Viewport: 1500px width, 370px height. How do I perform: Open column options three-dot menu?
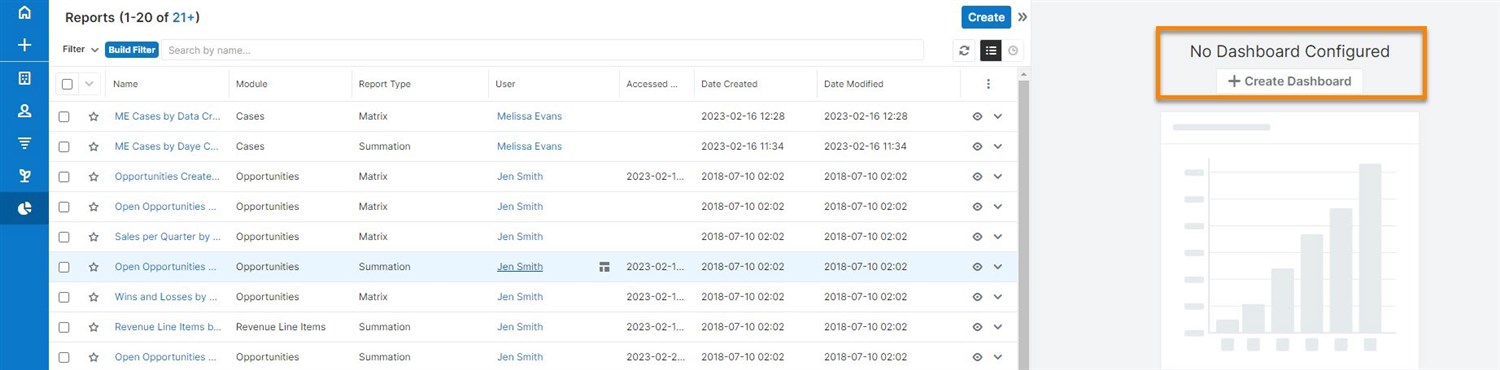[988, 84]
